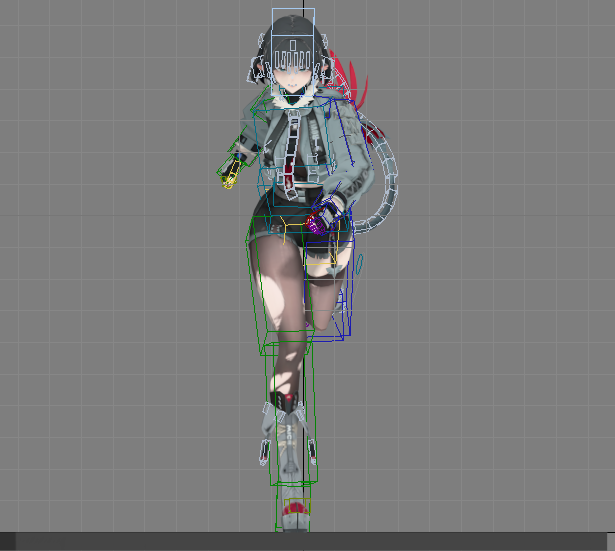615x551 pixels.
Task: Click the vertical axis line above the head
Action: click(301, 5)
